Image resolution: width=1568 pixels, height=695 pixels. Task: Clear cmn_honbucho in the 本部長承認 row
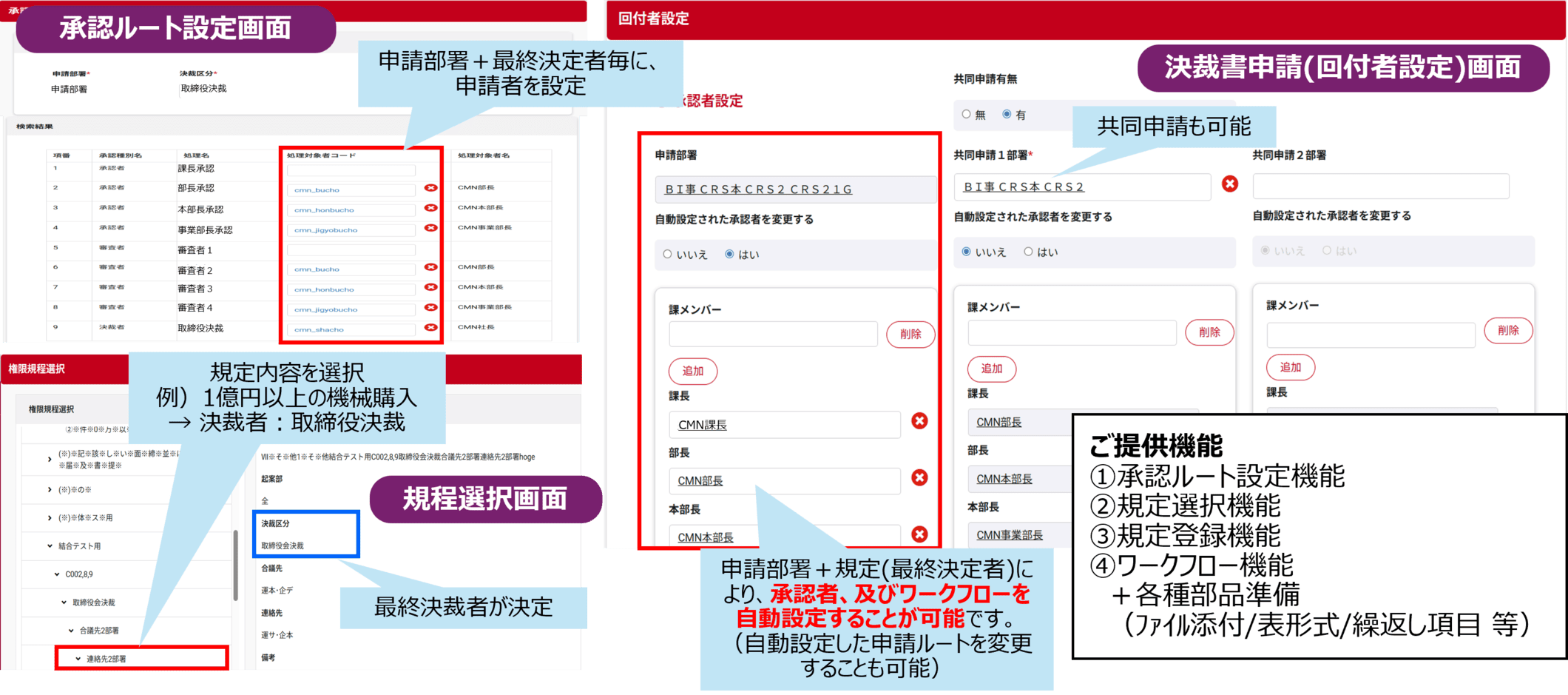click(430, 209)
